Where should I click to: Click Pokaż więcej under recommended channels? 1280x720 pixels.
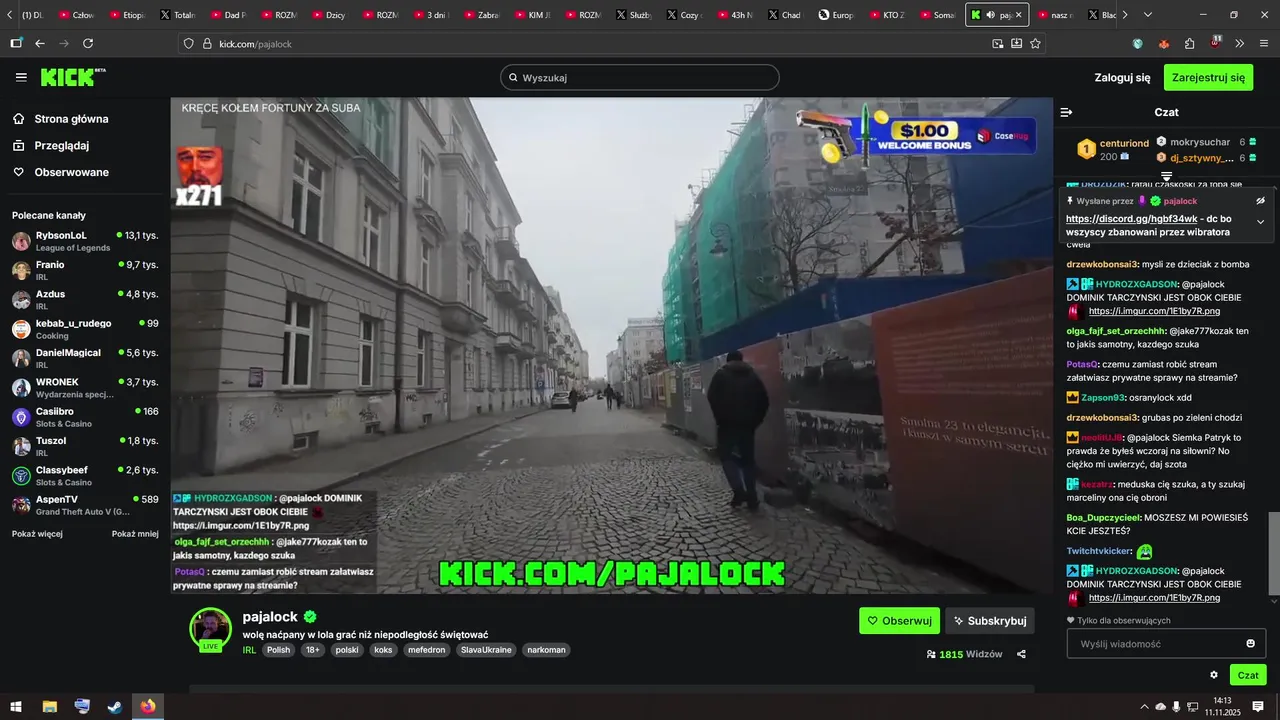point(37,534)
